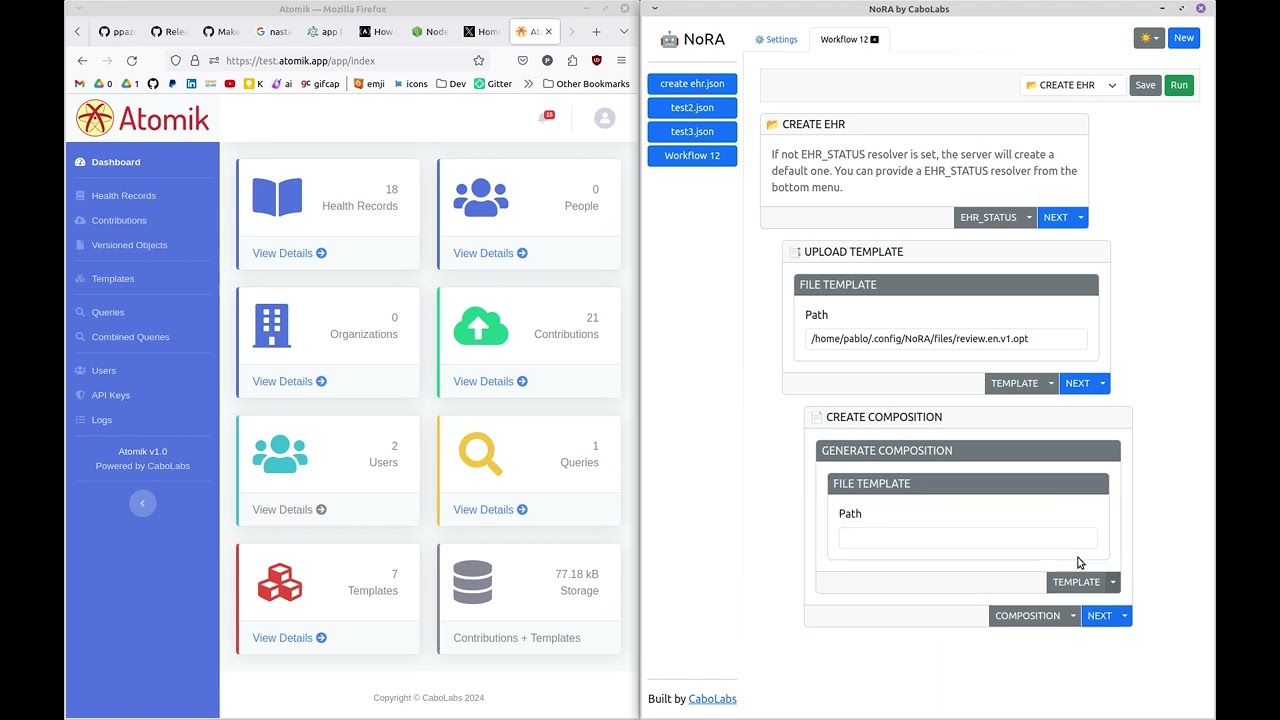The height and width of the screenshot is (720, 1280).
Task: Reload the page in Firefox
Action: (131, 60)
